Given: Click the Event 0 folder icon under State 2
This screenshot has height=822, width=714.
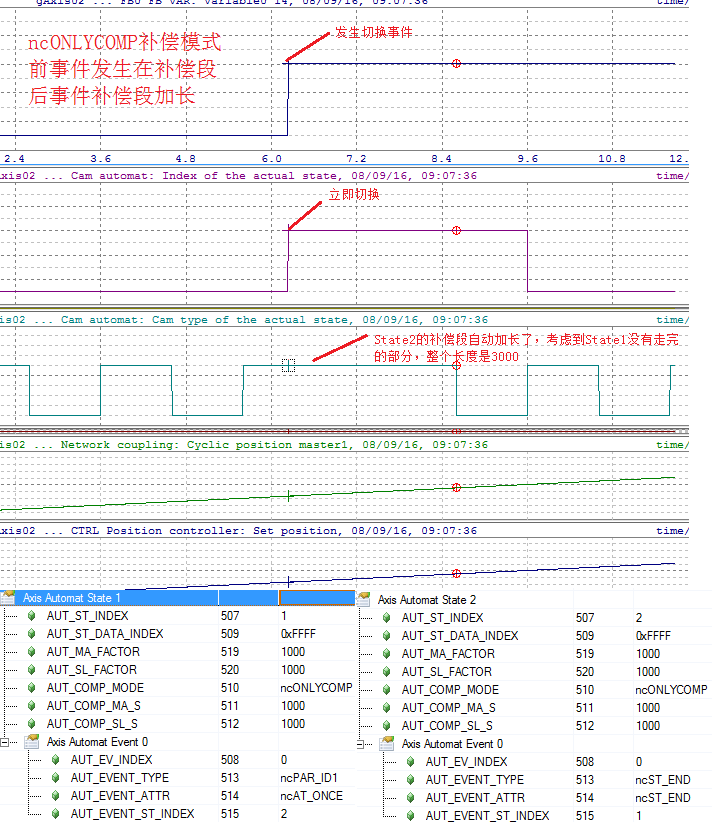Looking at the screenshot, I should (387, 743).
